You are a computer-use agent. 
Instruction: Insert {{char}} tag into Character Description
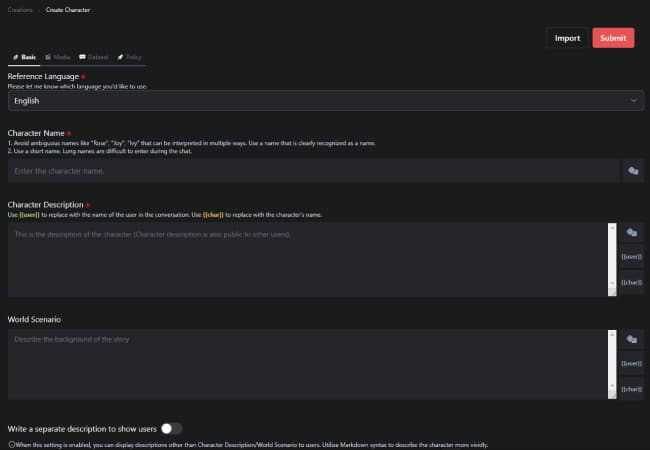coord(632,283)
